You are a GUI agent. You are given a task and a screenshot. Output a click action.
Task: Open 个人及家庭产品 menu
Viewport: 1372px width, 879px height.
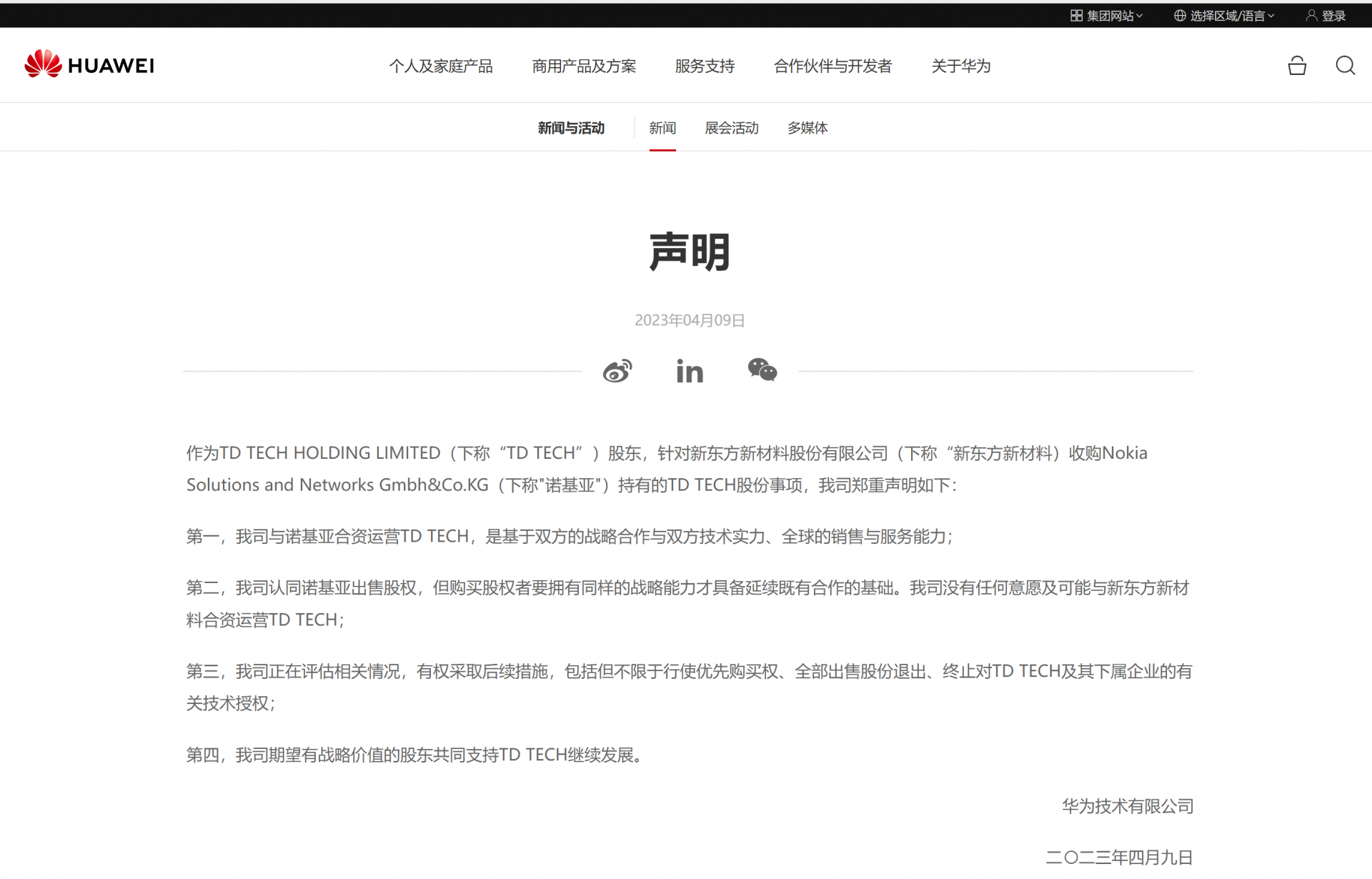pyautogui.click(x=441, y=66)
